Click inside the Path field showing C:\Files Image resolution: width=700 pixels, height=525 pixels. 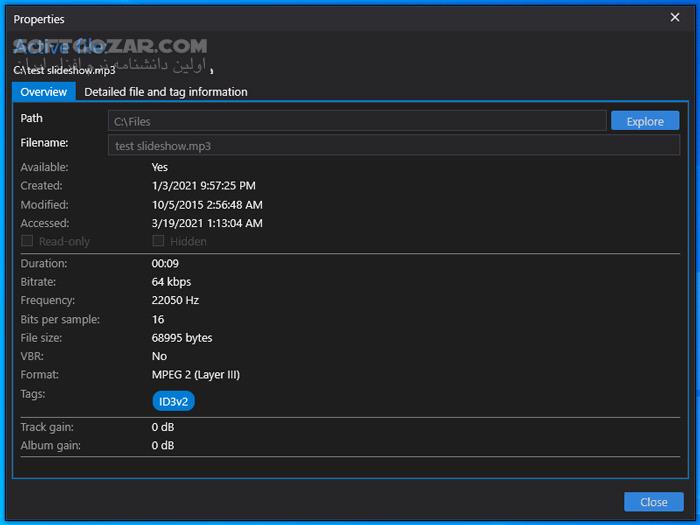tap(357, 121)
